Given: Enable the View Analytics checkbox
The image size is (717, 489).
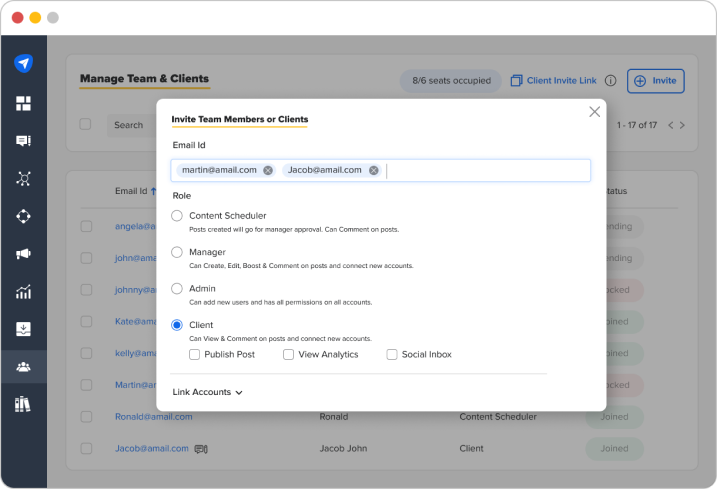Looking at the screenshot, I should (289, 355).
